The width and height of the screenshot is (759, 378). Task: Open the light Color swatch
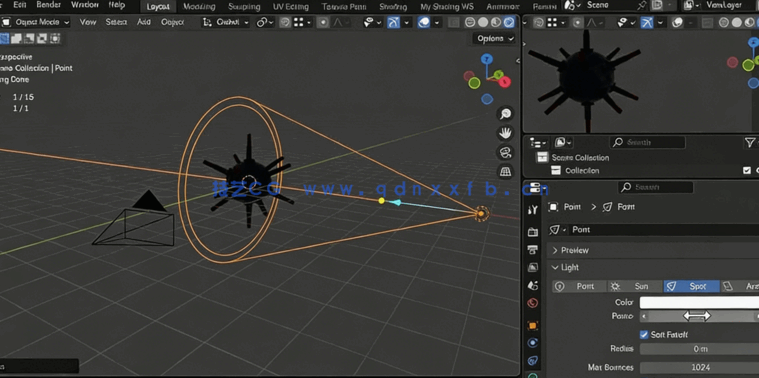pyautogui.click(x=699, y=302)
